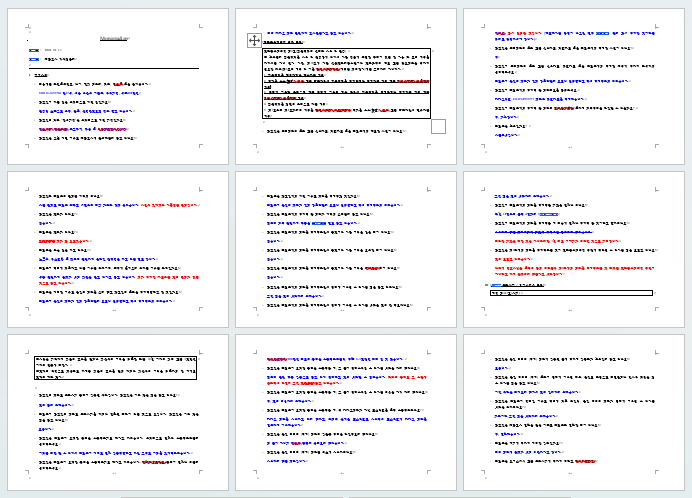
Task: Click the horizontal scrollbar at window bottom
Action: pos(345,494)
